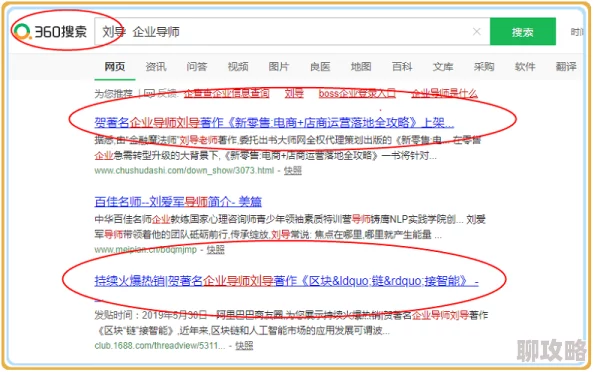
Task: Open the 文库 tab
Action: point(443,67)
